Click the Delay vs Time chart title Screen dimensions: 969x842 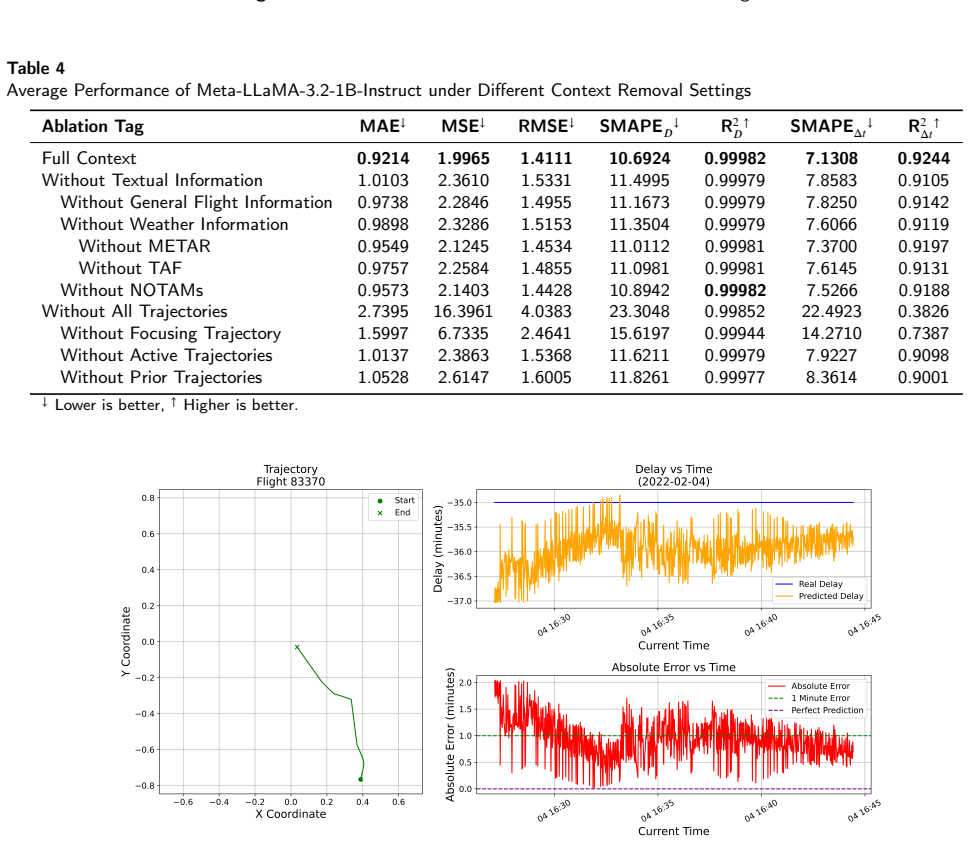click(x=674, y=475)
